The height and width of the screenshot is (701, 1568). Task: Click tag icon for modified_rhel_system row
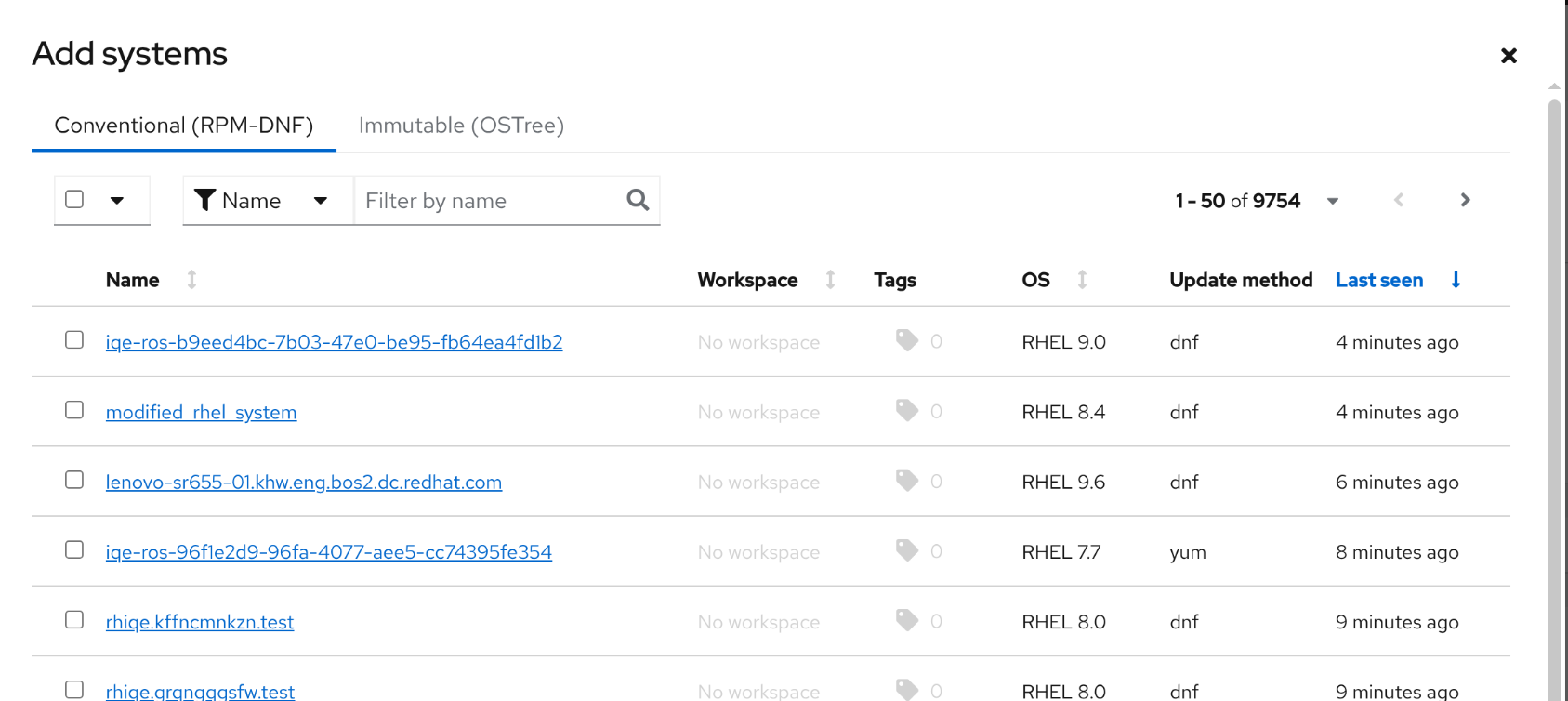pyautogui.click(x=906, y=411)
